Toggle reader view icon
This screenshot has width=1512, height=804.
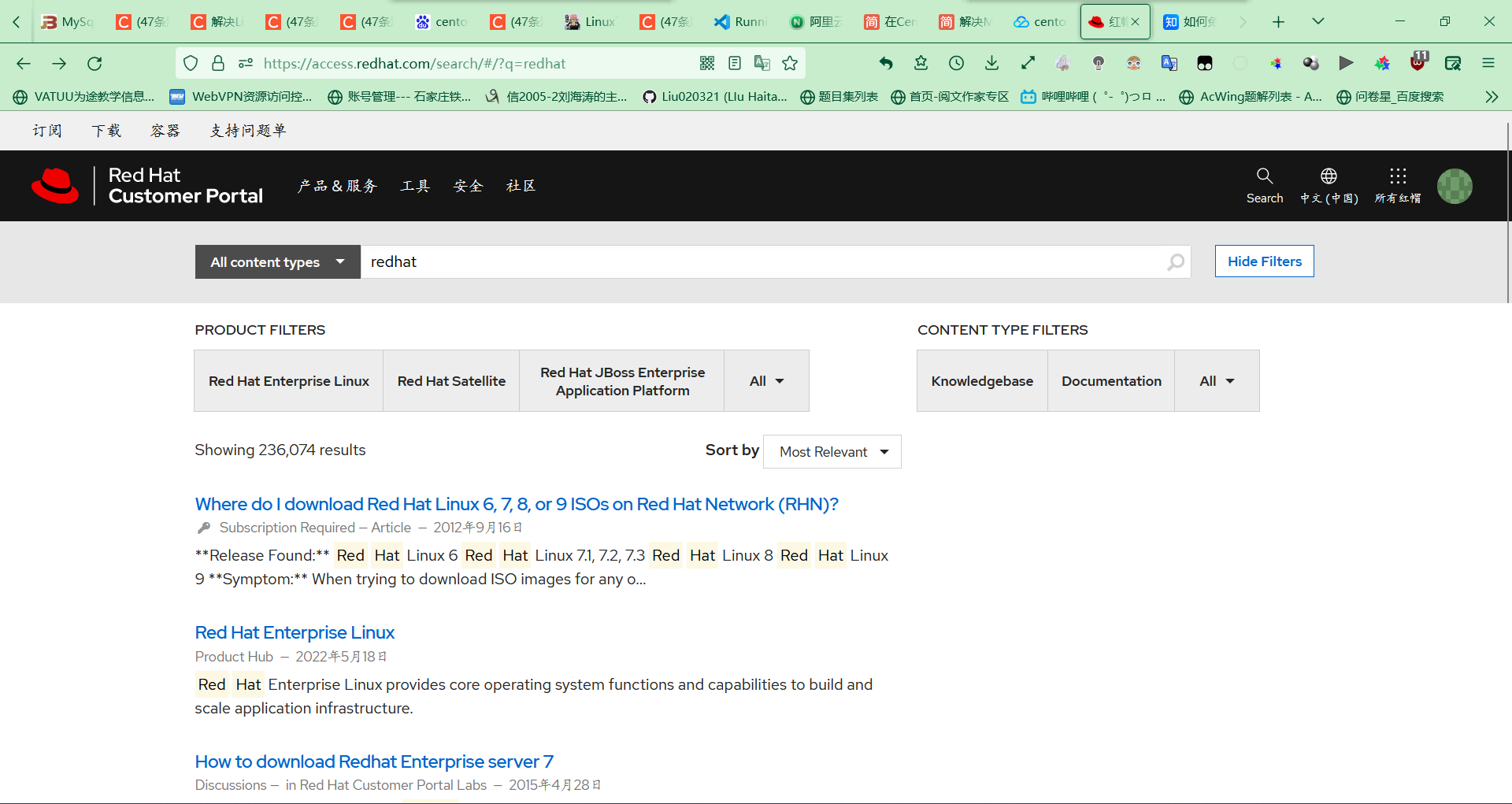(735, 64)
